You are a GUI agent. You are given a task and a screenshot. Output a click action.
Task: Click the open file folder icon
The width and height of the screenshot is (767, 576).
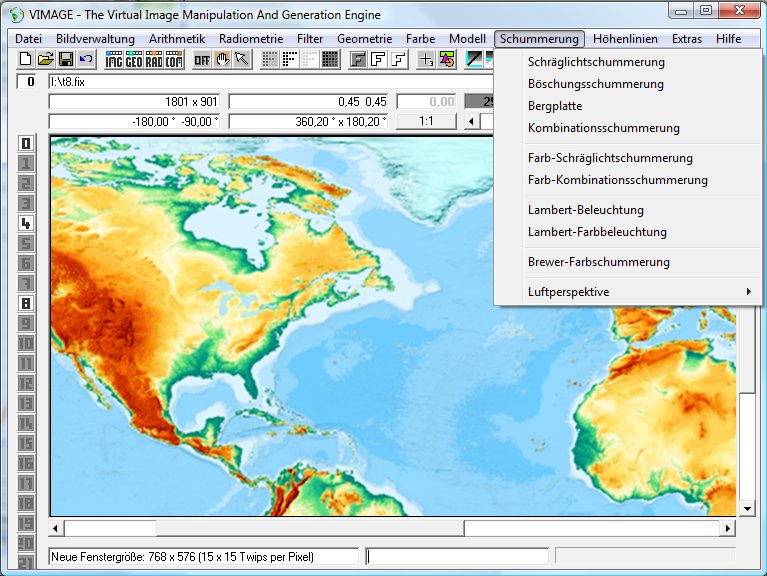click(x=45, y=60)
